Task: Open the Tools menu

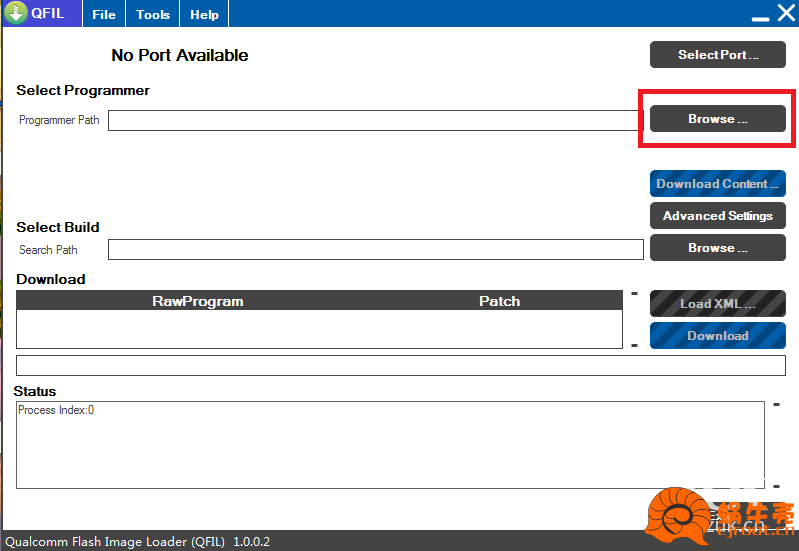Action: (x=152, y=14)
